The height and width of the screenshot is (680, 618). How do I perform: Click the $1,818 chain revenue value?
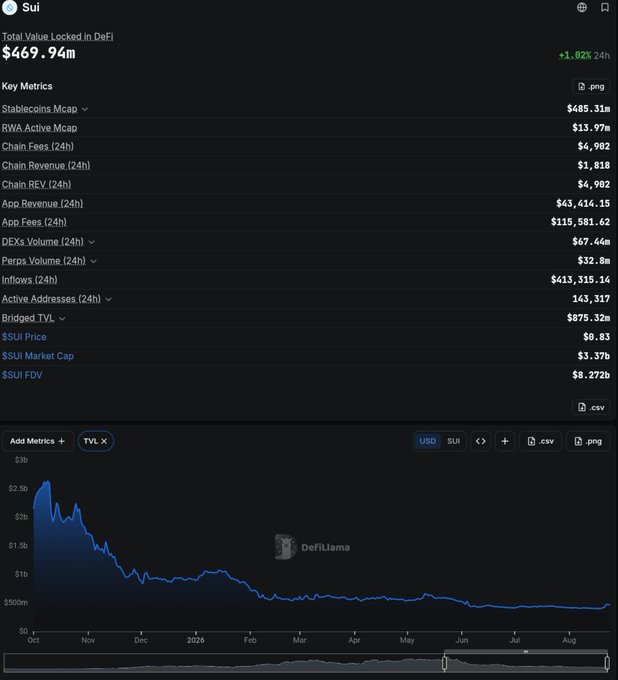click(x=594, y=166)
